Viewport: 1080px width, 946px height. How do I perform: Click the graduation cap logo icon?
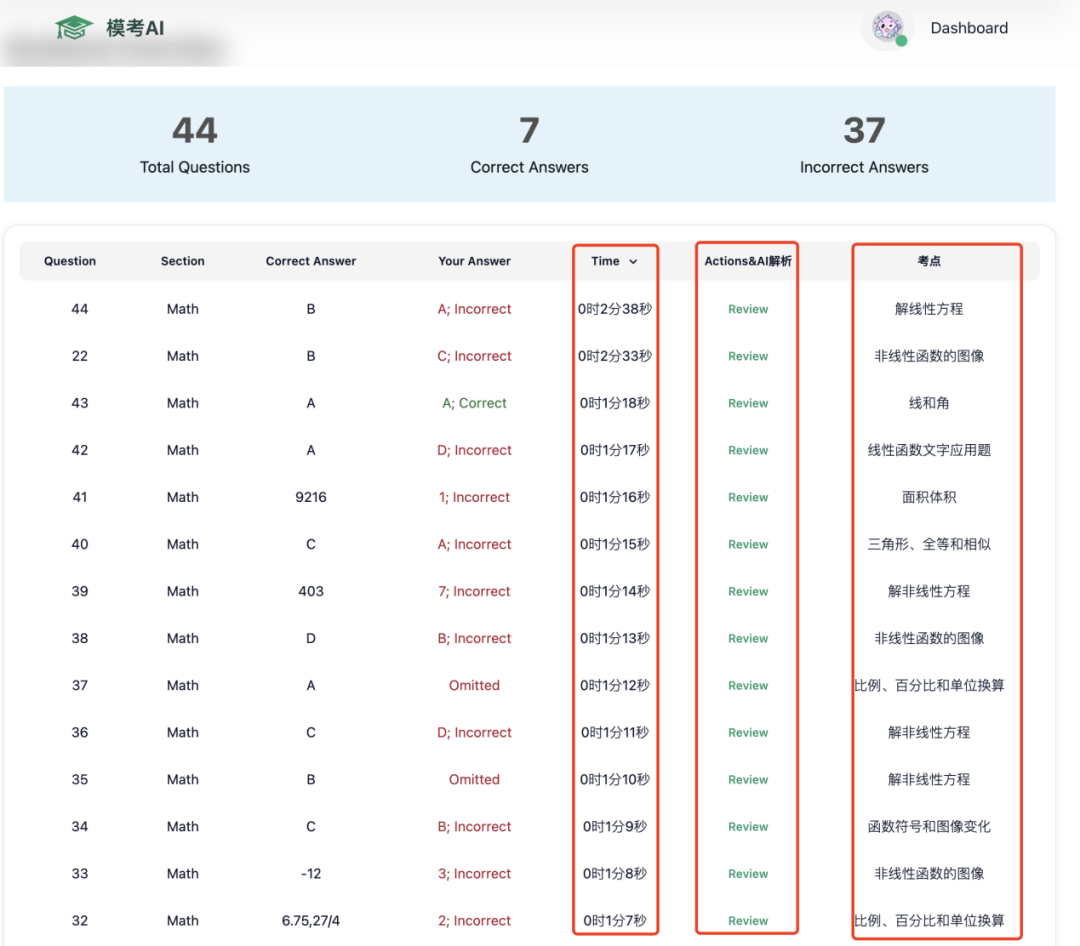coord(74,28)
